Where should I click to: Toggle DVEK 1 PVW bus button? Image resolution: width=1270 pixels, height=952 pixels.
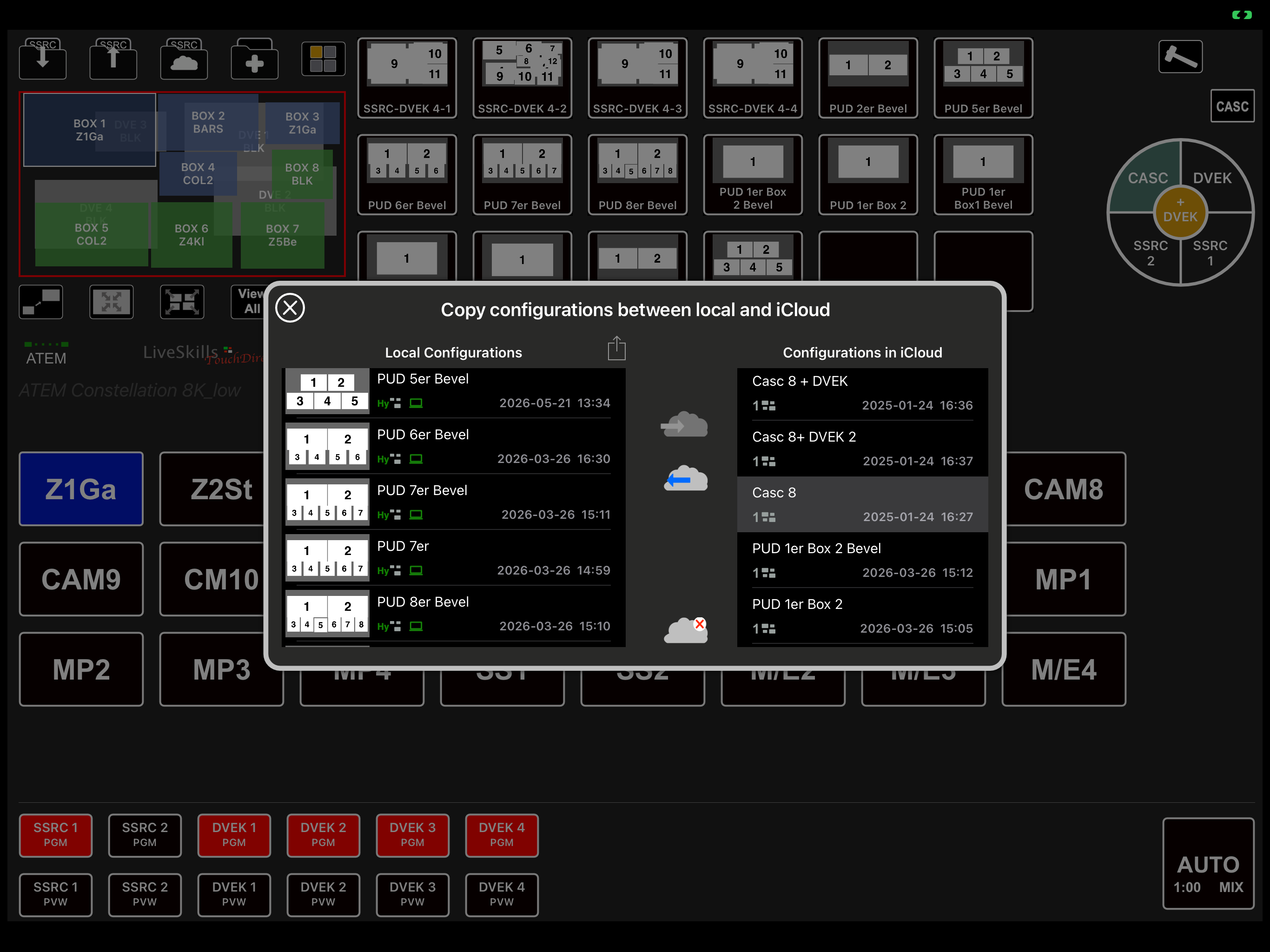(x=234, y=894)
